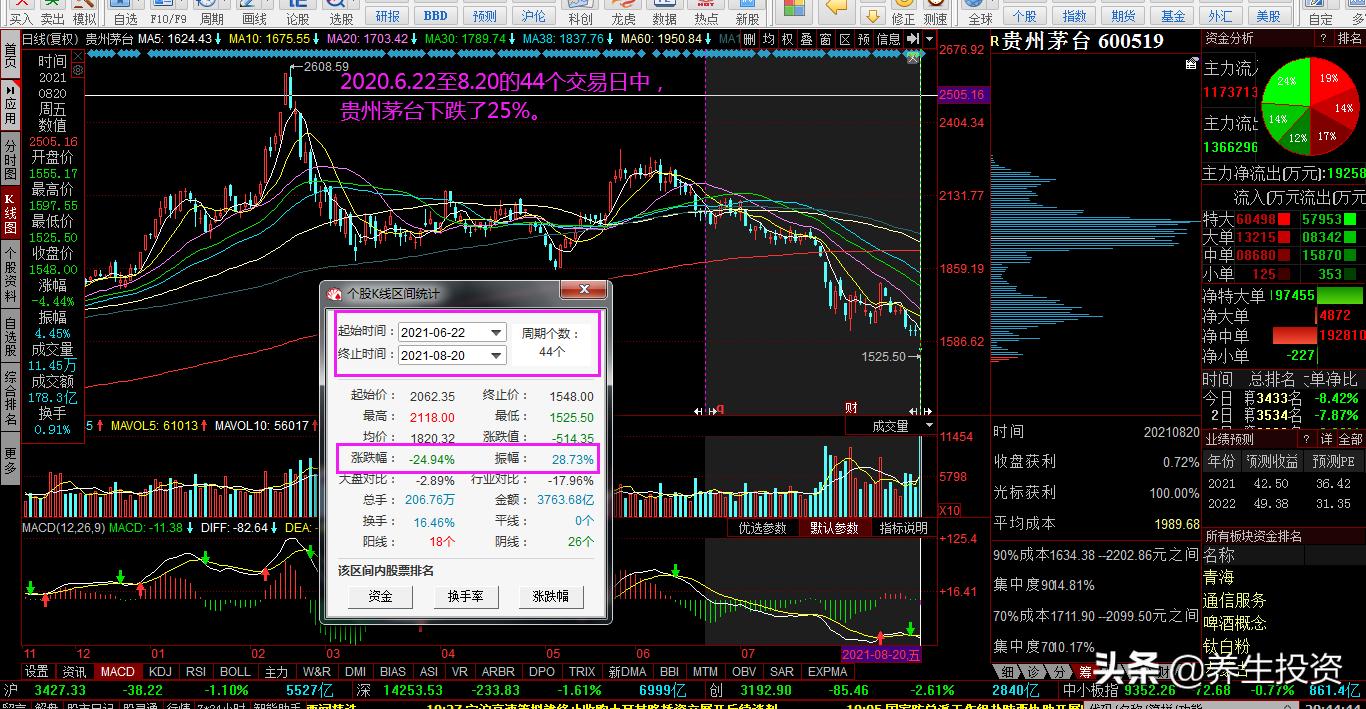Screen dimensions: 1366x709
Task: Open the 数据 data toolbar icon
Action: coord(664,12)
